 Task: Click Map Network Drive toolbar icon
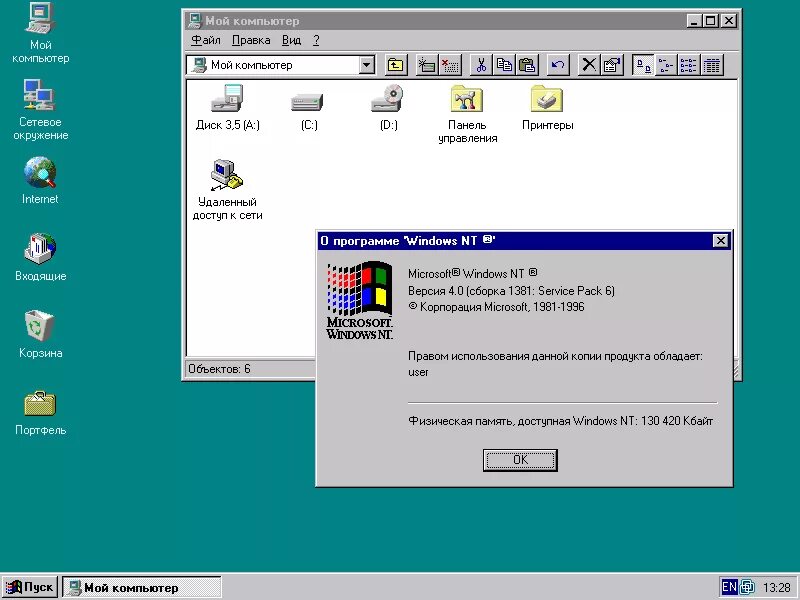tap(427, 65)
